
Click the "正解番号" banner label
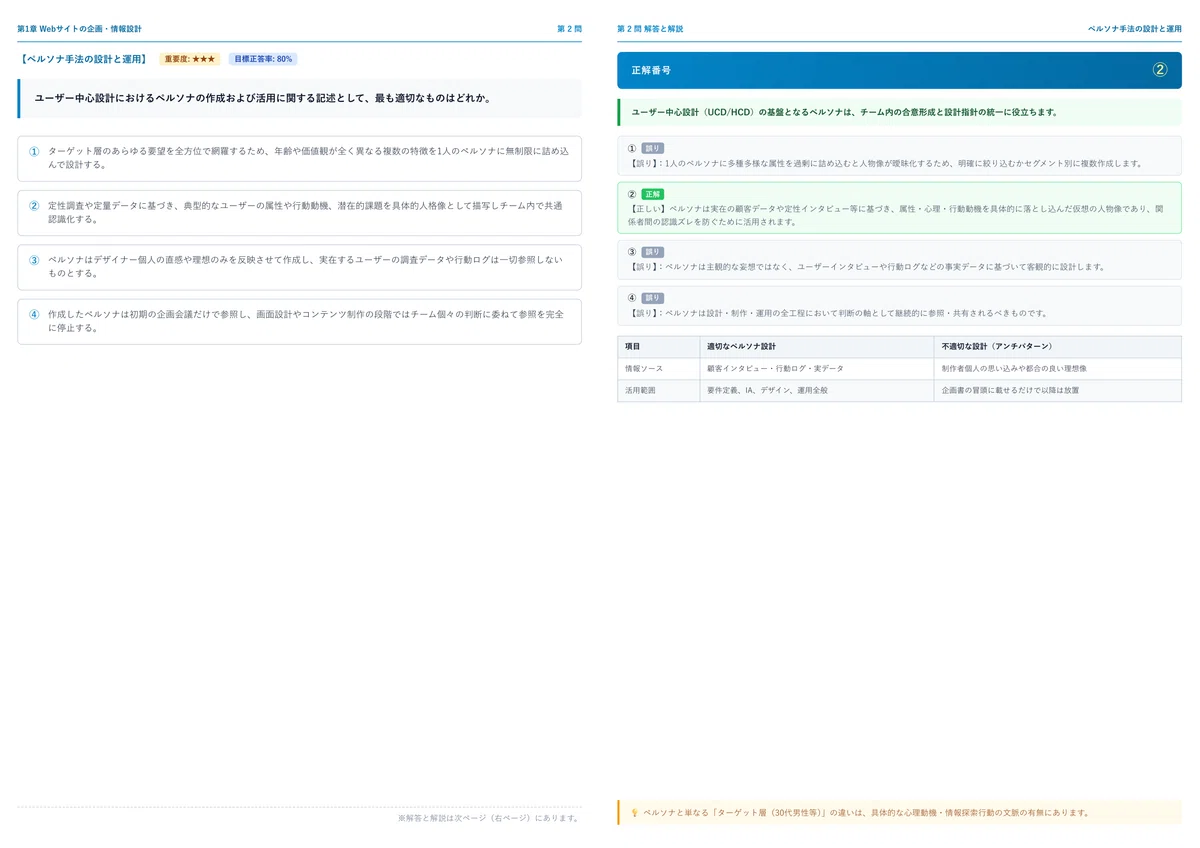click(x=651, y=70)
